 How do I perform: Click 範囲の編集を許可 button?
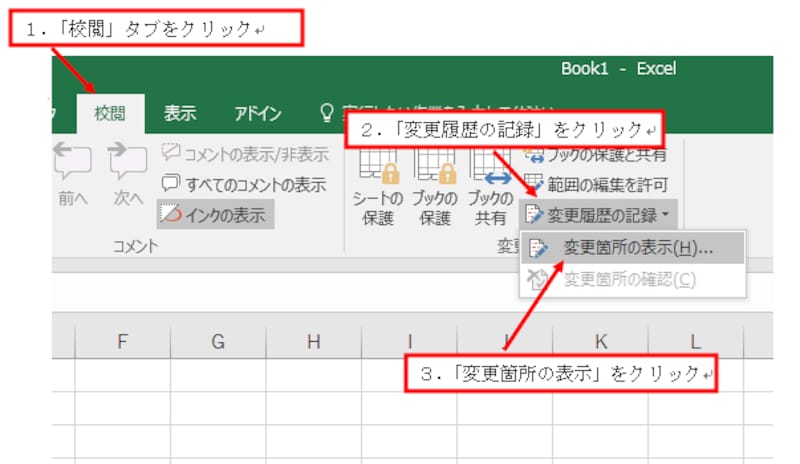[596, 184]
